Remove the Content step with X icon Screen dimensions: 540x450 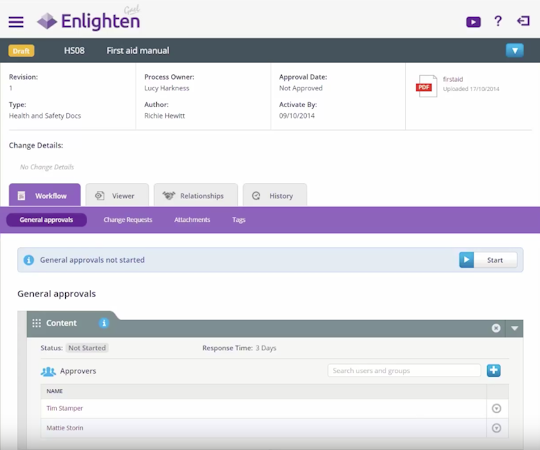pos(496,328)
